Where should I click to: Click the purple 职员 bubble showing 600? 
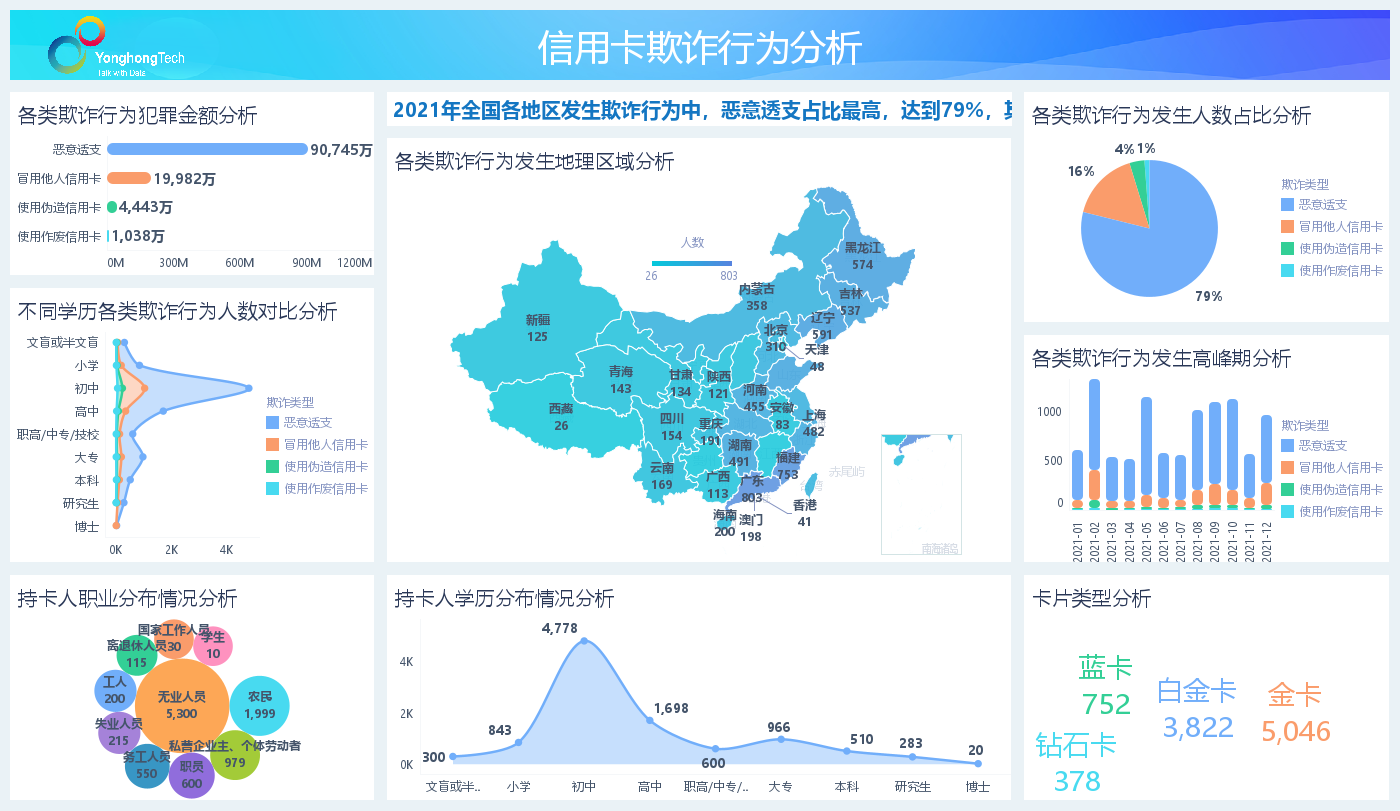click(191, 776)
